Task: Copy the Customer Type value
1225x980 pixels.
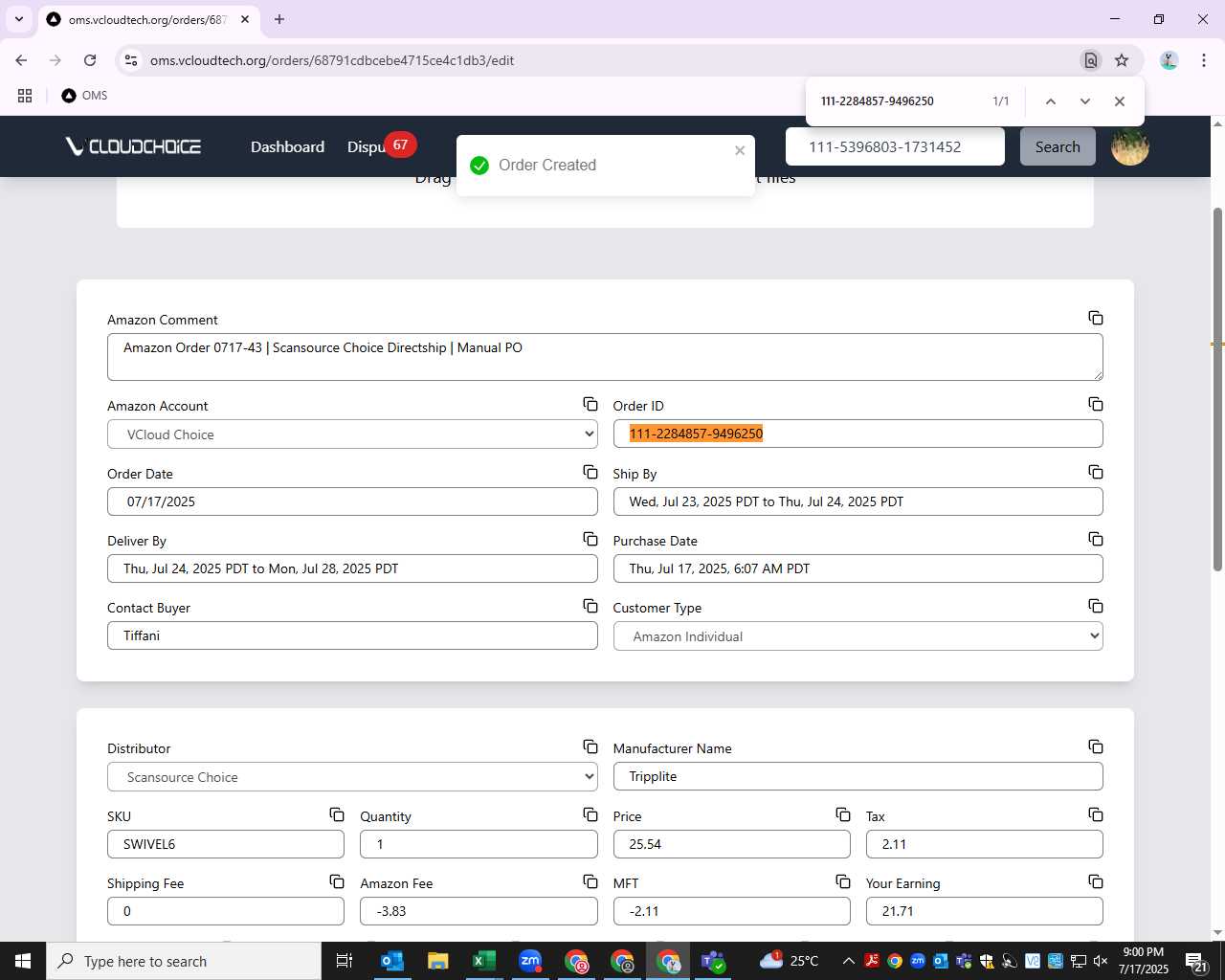Action: tap(1096, 606)
